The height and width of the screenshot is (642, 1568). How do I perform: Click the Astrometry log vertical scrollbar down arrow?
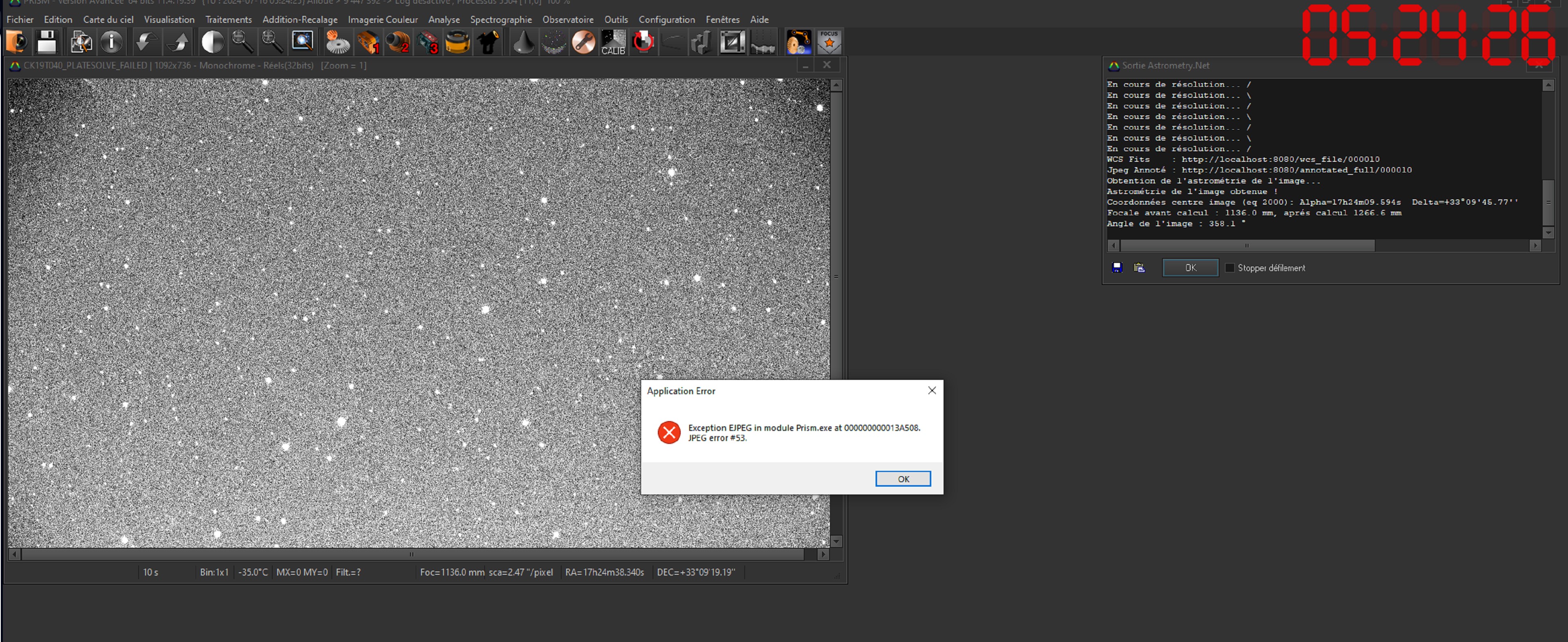[1548, 232]
